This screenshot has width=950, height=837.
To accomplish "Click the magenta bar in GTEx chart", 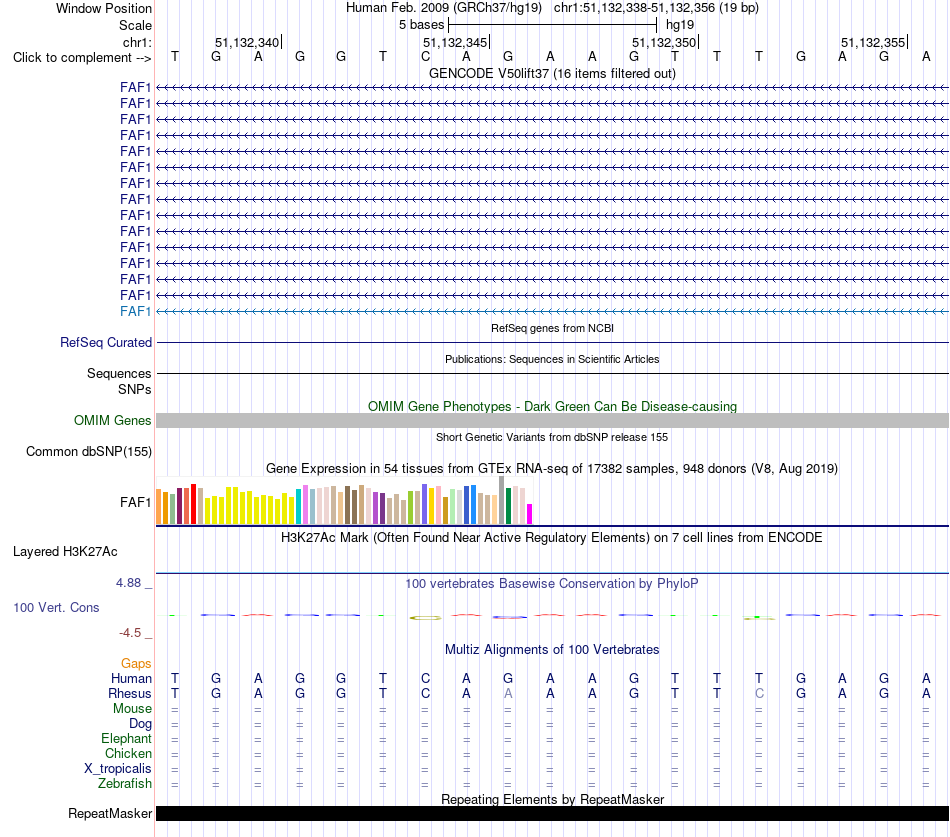I will (530, 514).
